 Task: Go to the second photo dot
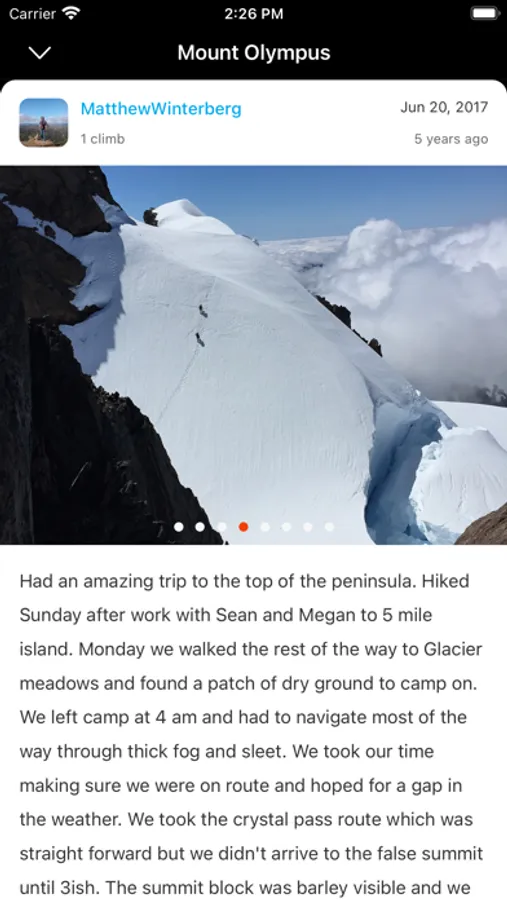point(200,526)
